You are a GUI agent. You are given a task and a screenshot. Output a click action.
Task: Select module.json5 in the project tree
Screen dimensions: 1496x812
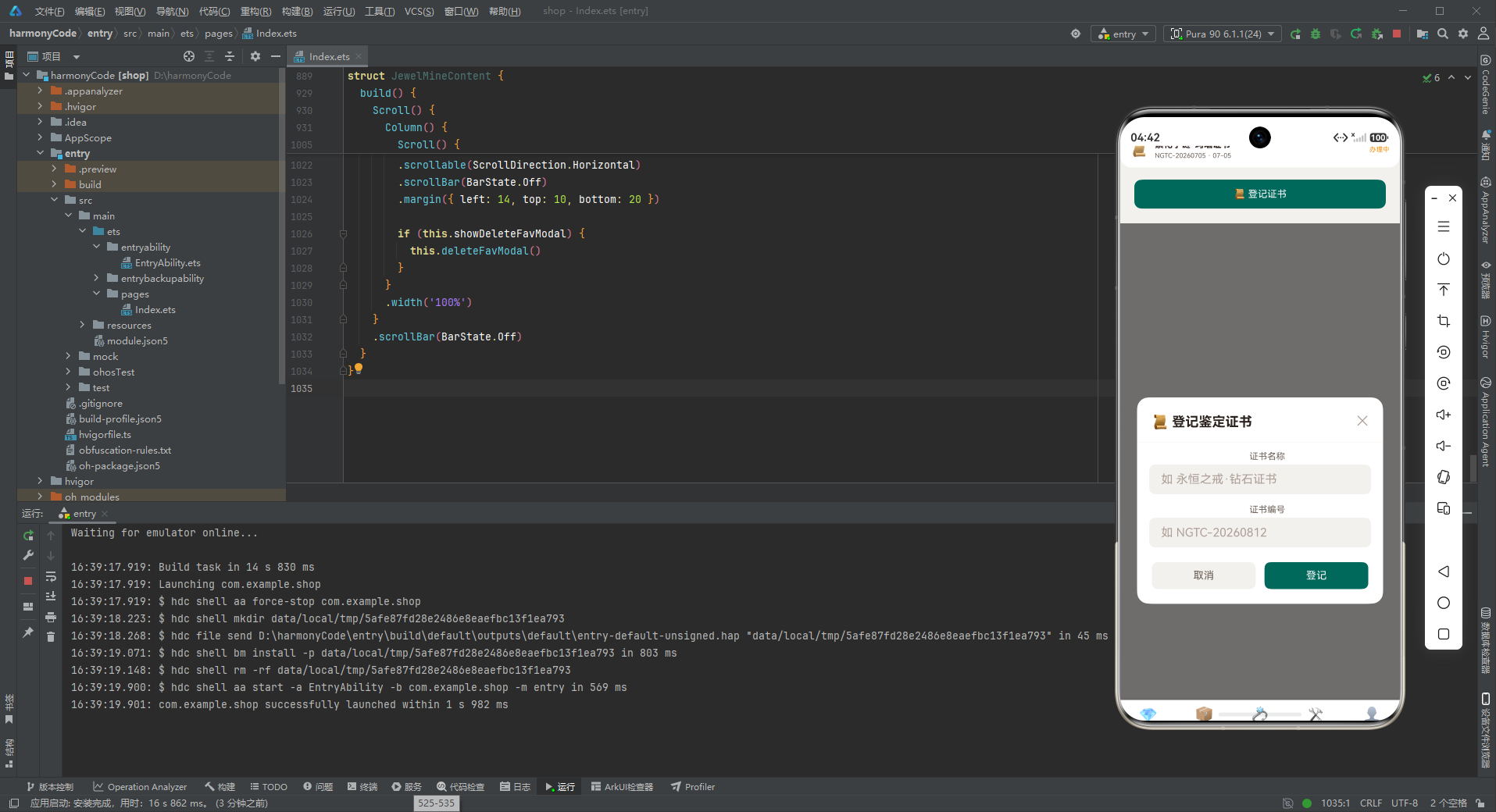[137, 341]
